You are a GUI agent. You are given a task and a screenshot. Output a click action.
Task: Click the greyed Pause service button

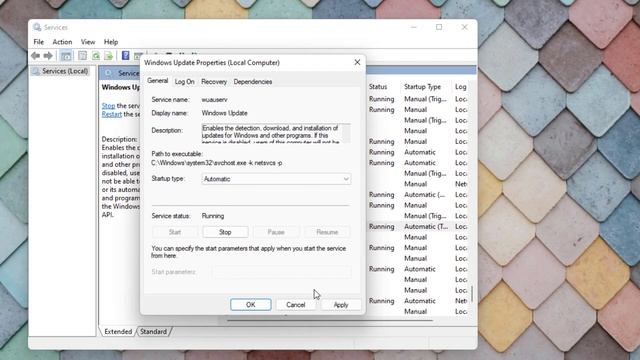276,232
